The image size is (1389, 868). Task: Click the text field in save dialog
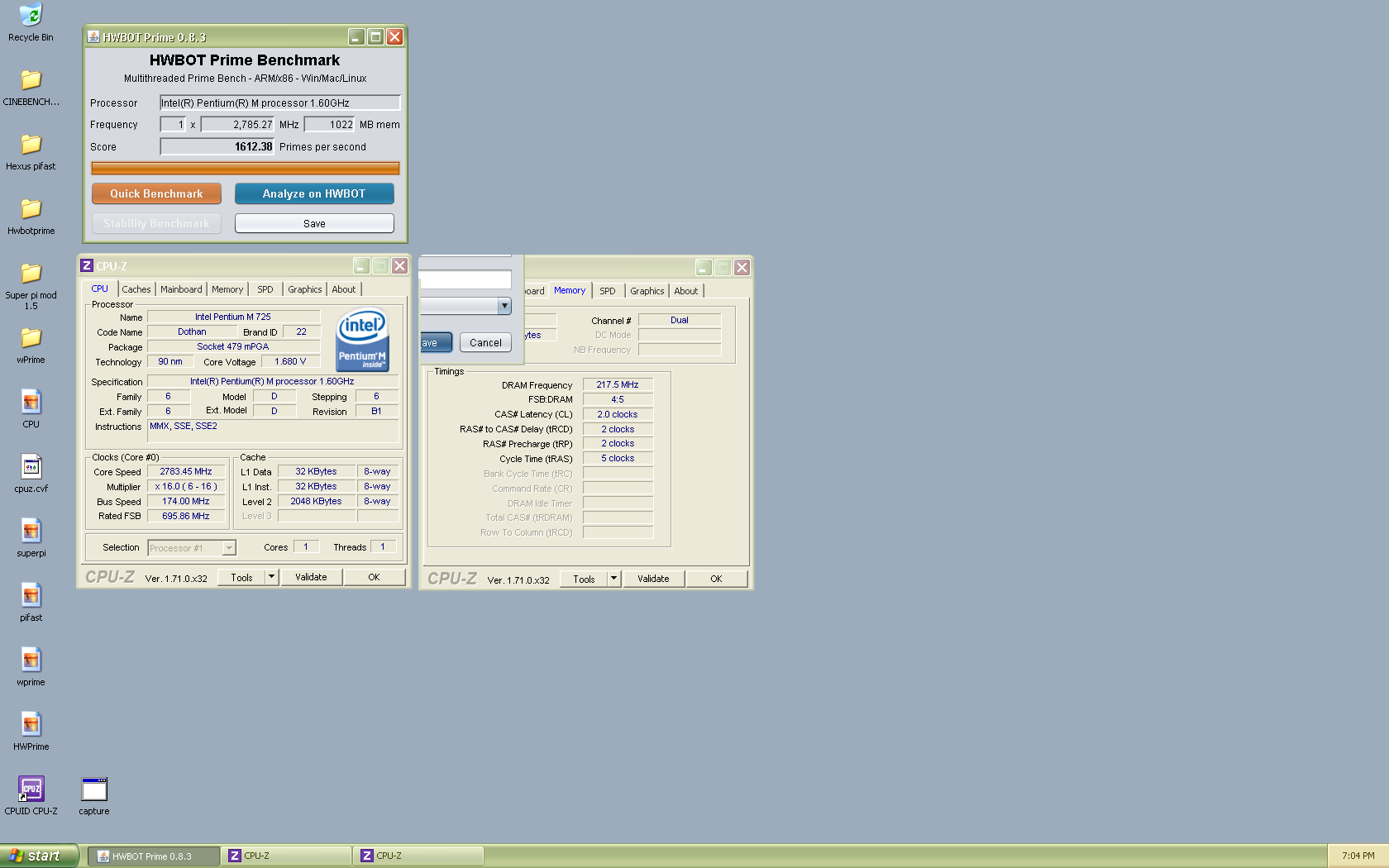pos(465,279)
